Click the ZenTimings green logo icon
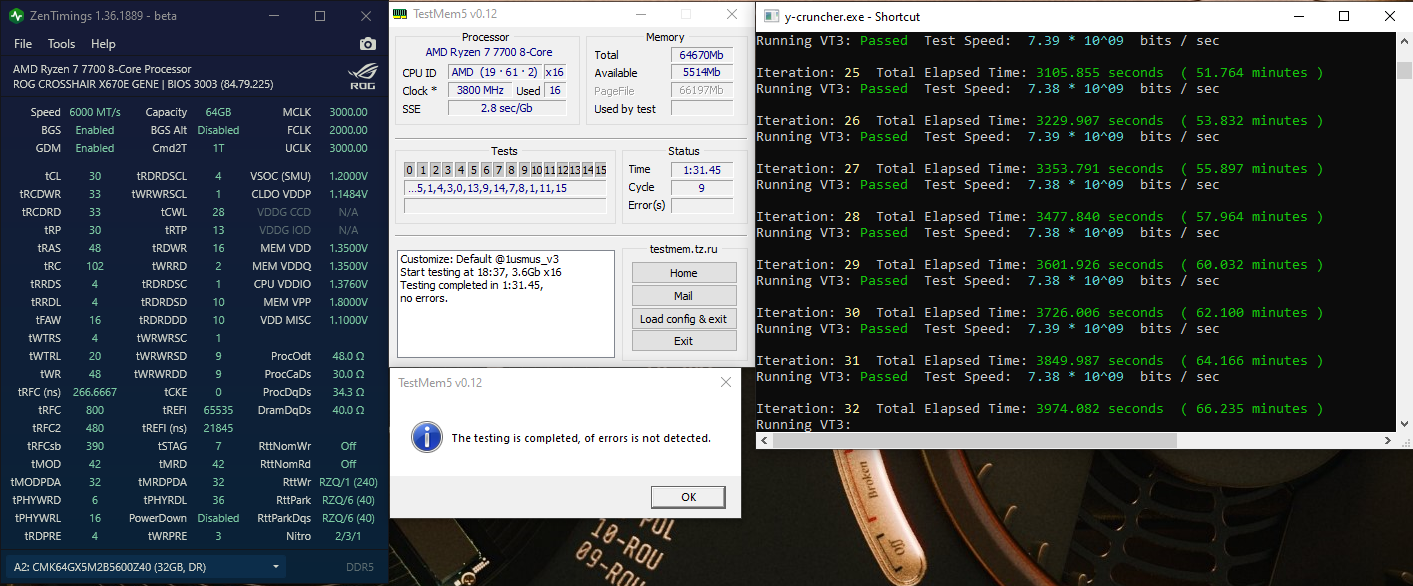 tap(16, 16)
